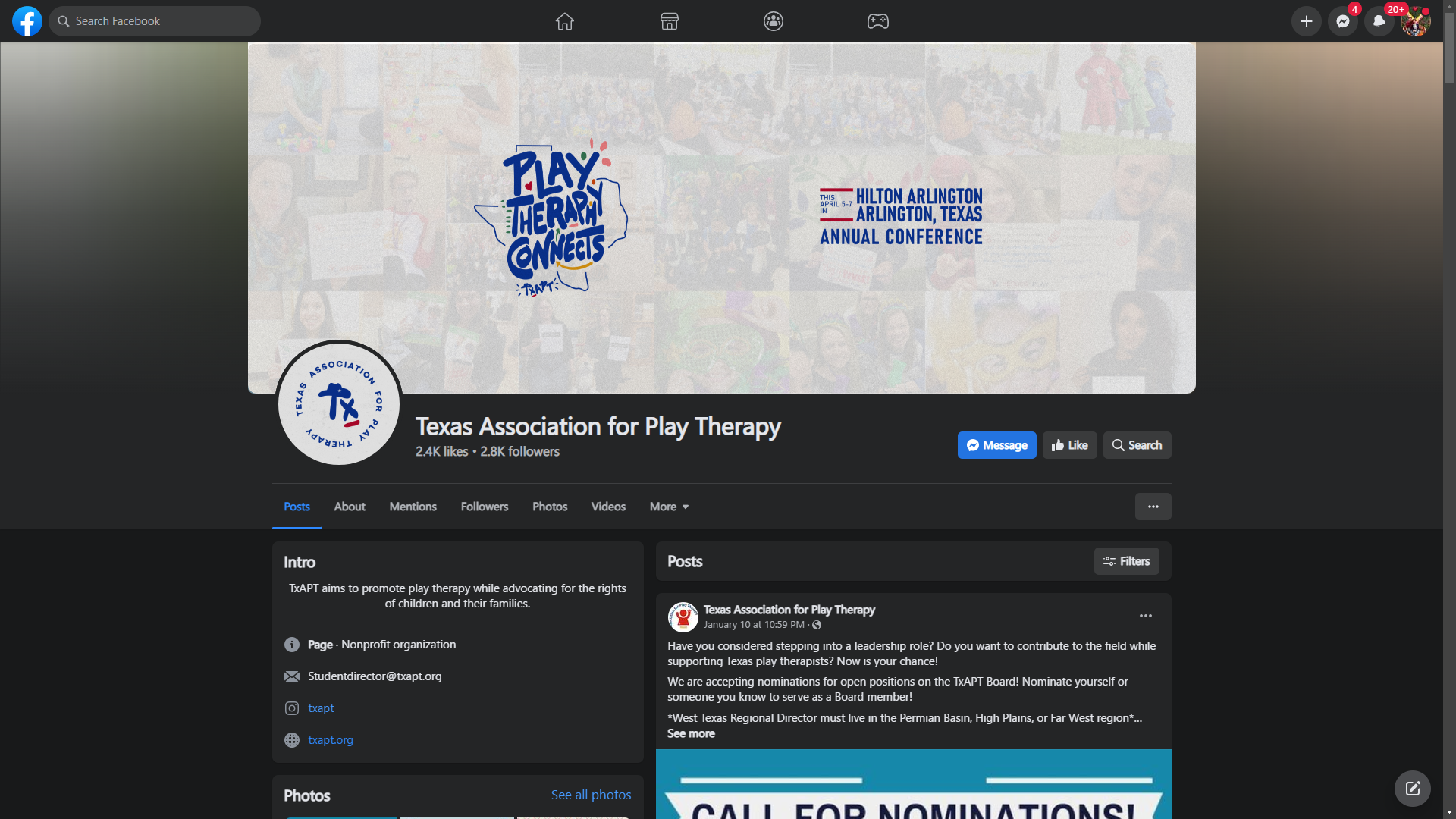Click the new message compose icon
The width and height of the screenshot is (1456, 819).
(1412, 789)
